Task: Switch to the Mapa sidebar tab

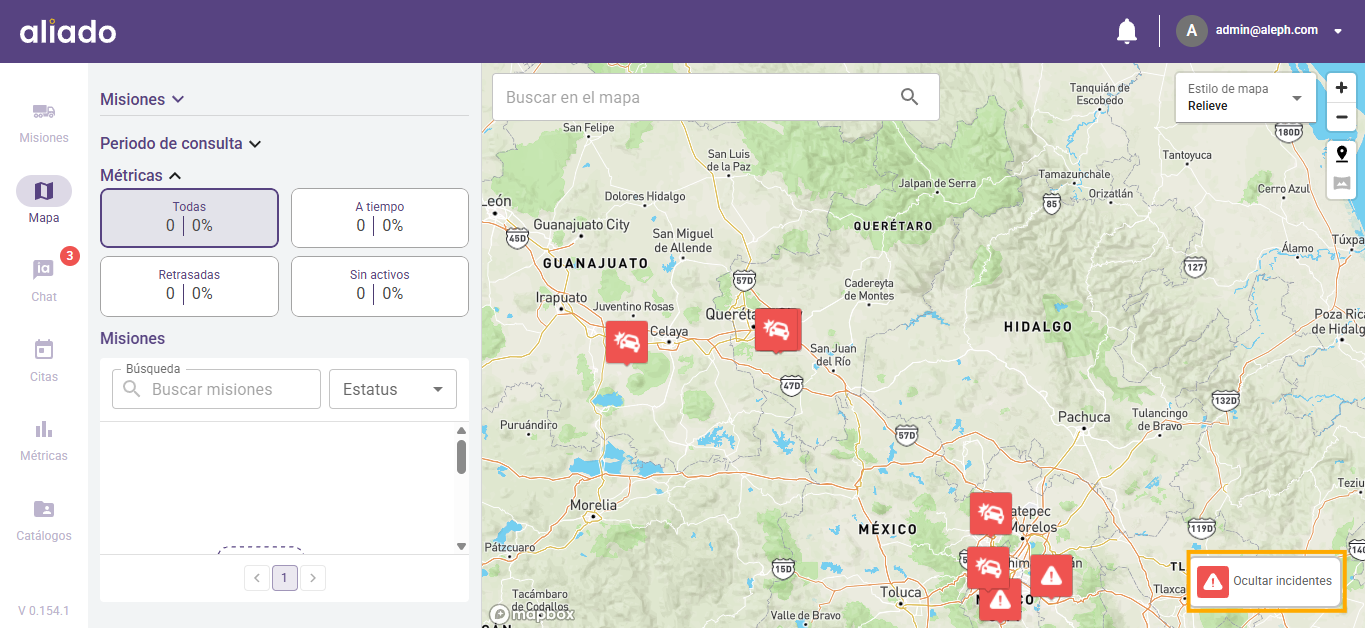Action: (44, 192)
